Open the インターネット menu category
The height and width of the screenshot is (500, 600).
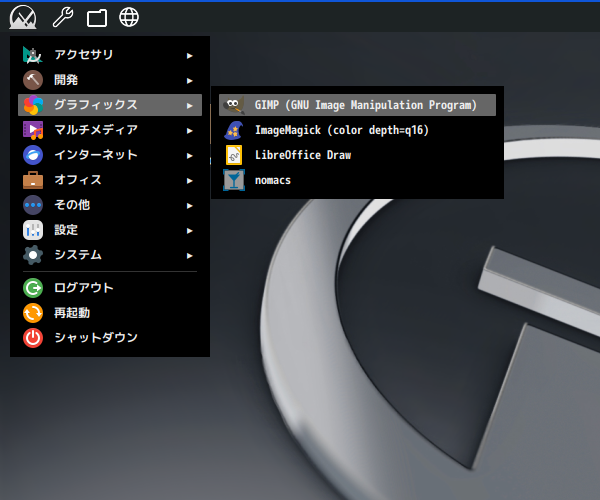[95, 155]
